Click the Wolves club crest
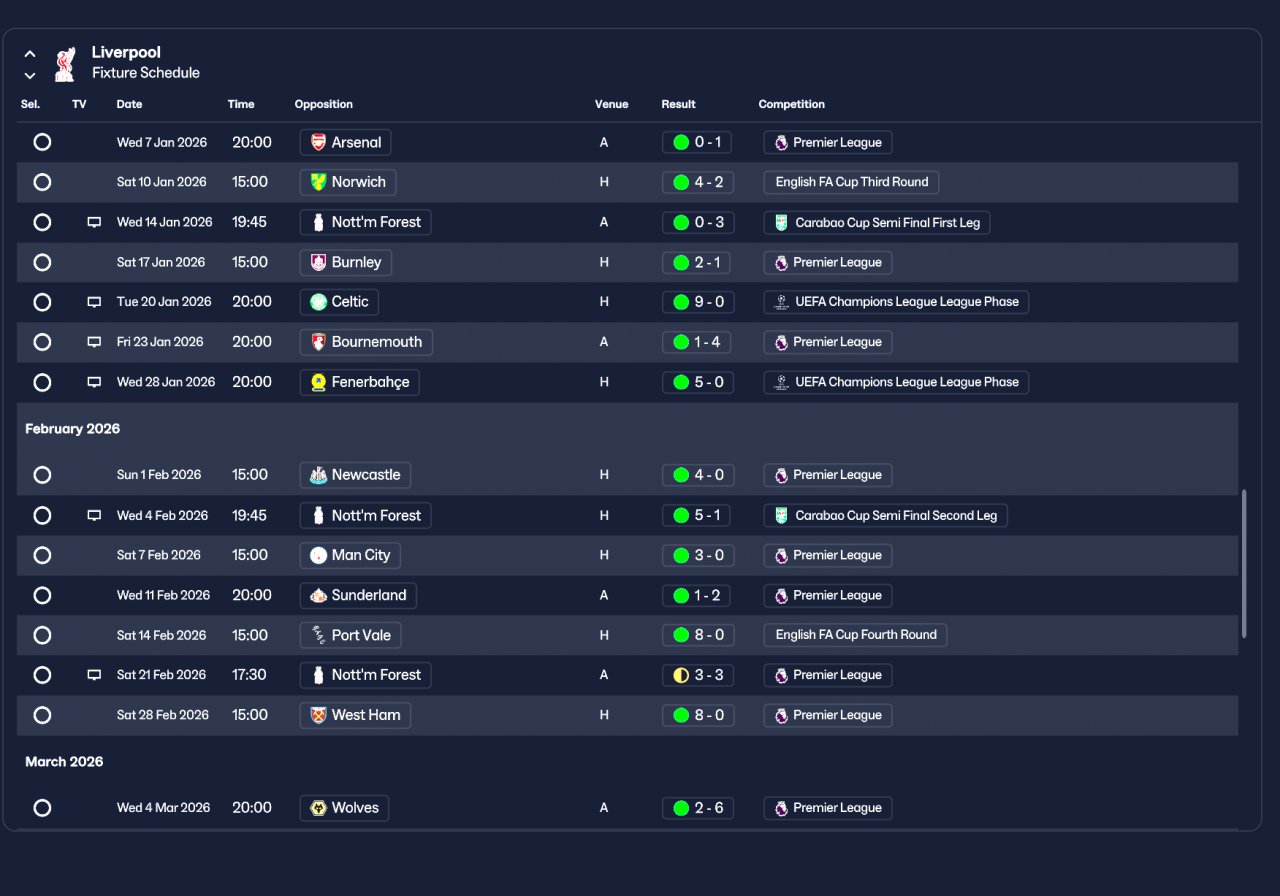The width and height of the screenshot is (1280, 896). [x=318, y=808]
